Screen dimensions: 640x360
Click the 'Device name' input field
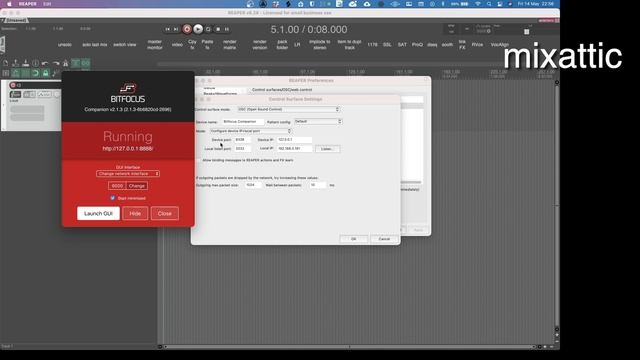242,122
